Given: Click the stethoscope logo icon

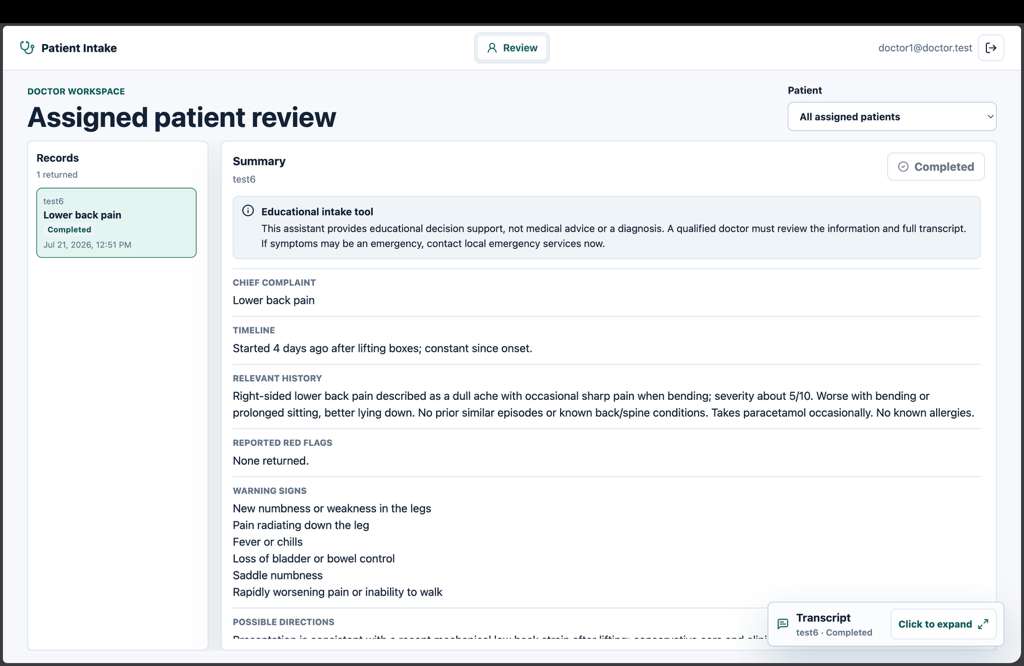Looking at the screenshot, I should pyautogui.click(x=27, y=48).
